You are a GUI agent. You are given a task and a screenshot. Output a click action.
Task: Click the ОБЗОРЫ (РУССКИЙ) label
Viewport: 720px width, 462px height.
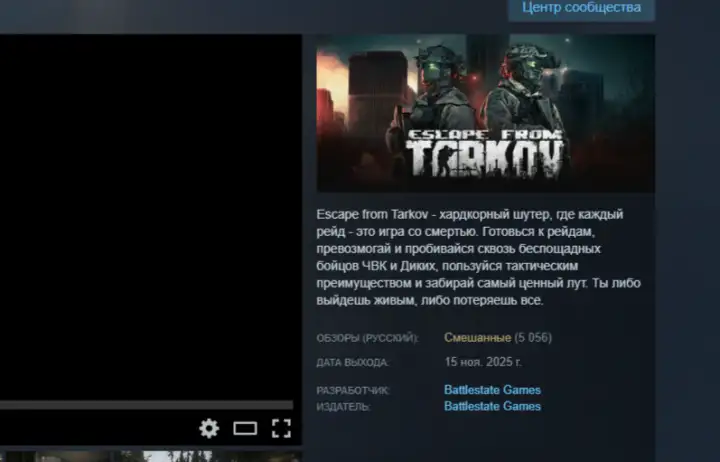367,339
